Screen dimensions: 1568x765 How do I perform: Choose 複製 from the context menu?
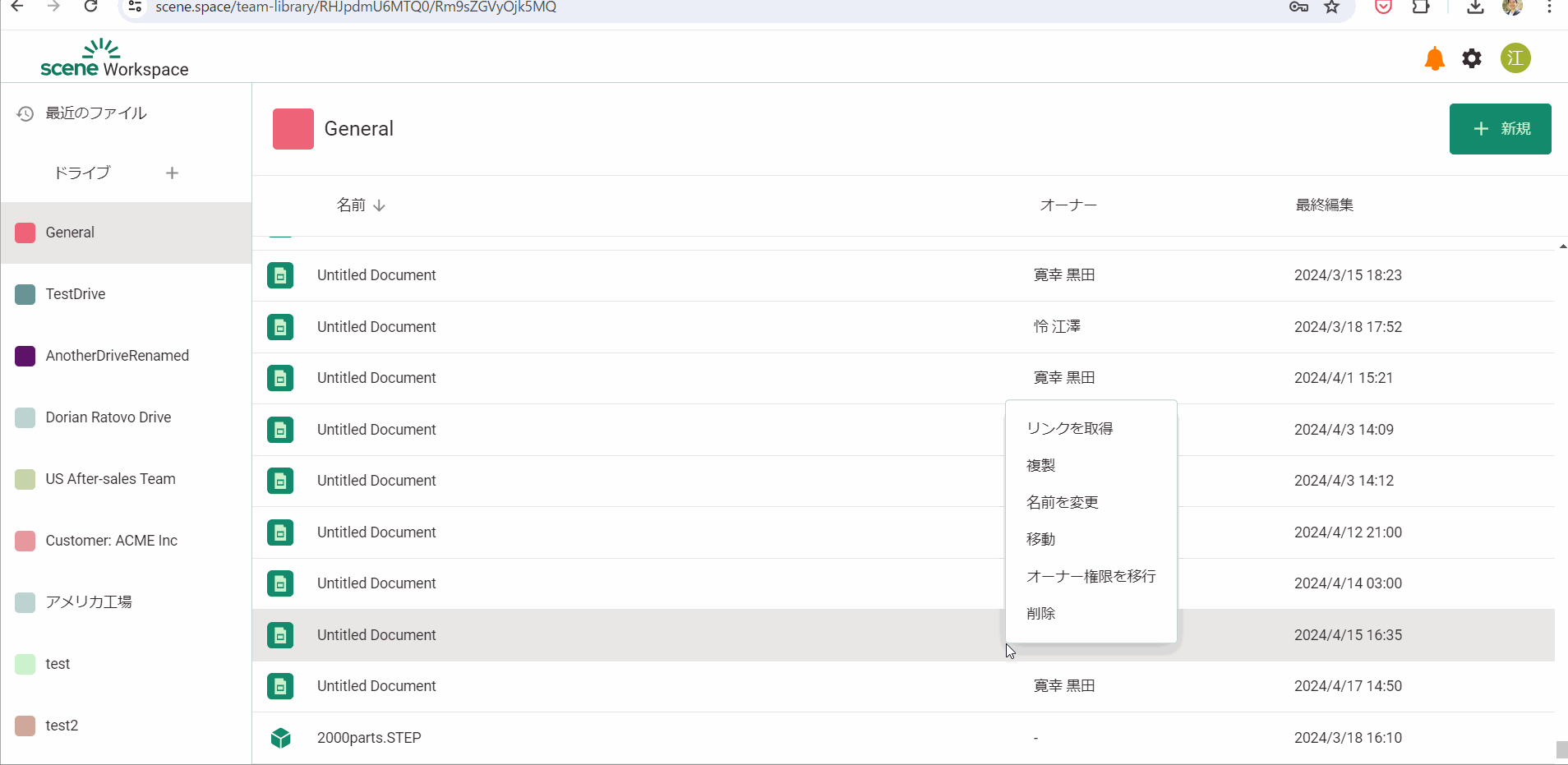coord(1040,465)
